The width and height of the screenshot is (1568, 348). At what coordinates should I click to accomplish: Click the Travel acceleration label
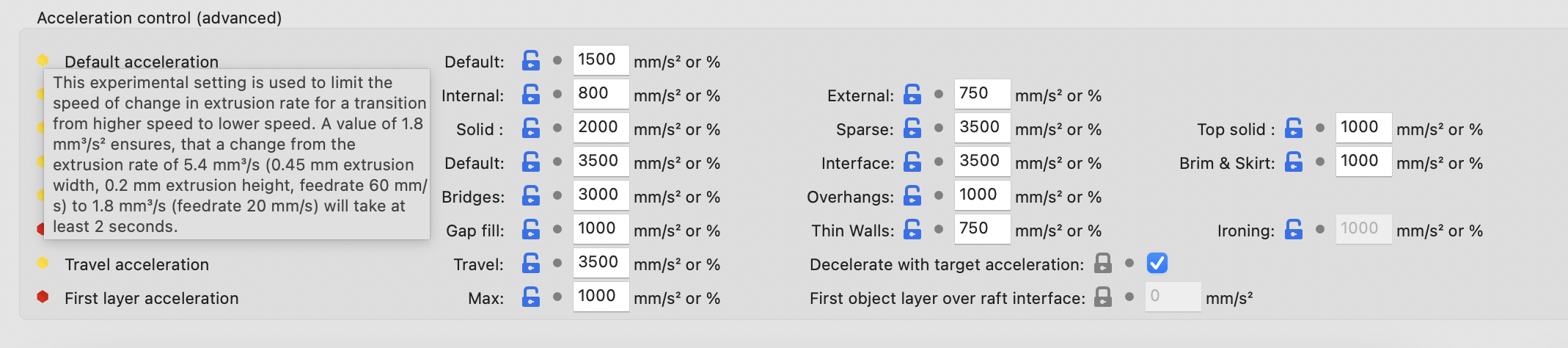pyautogui.click(x=136, y=264)
